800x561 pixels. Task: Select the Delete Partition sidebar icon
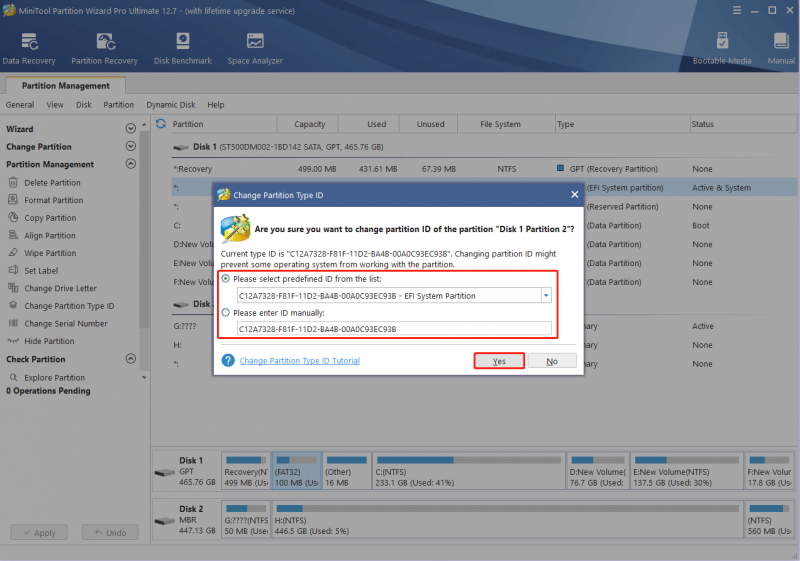point(13,183)
